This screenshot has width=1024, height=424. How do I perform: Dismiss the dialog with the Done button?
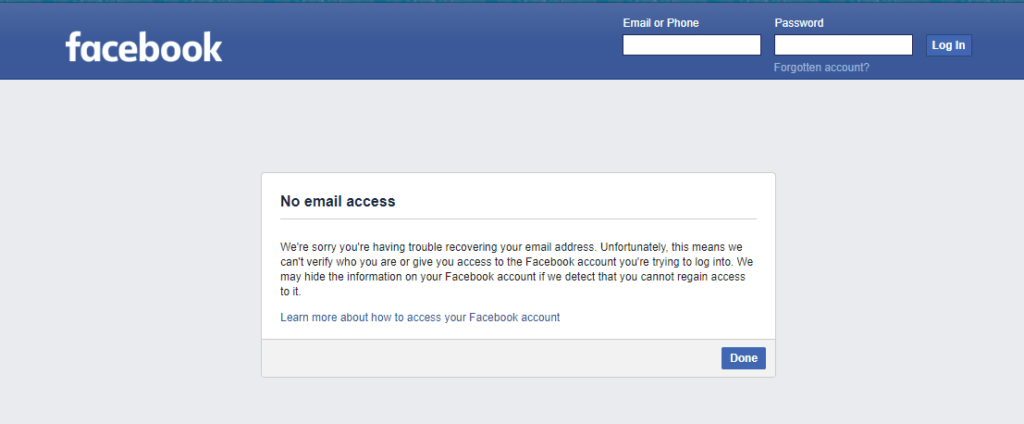[x=743, y=358]
